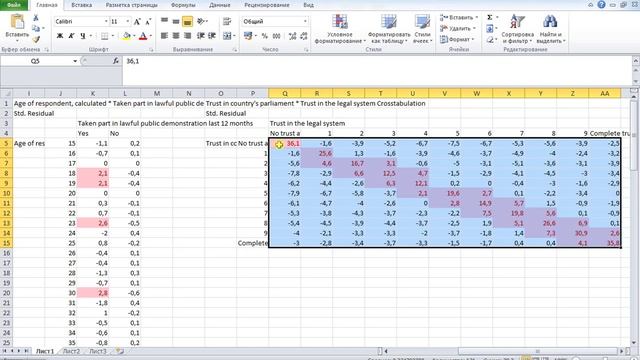Open the Файл tab
The height and width of the screenshot is (360, 640).
coord(14,5)
